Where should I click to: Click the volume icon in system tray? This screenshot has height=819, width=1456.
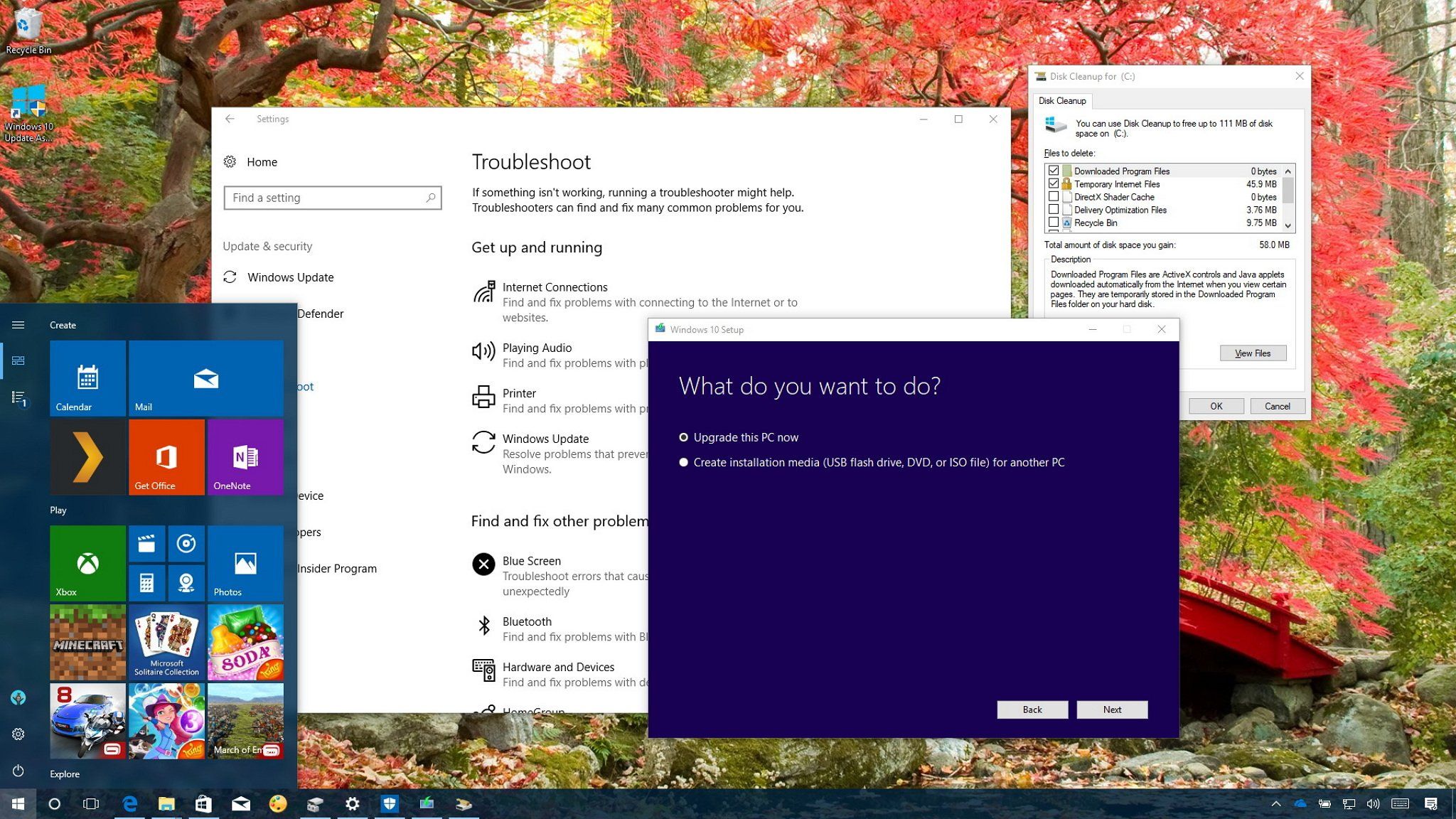(x=1373, y=804)
